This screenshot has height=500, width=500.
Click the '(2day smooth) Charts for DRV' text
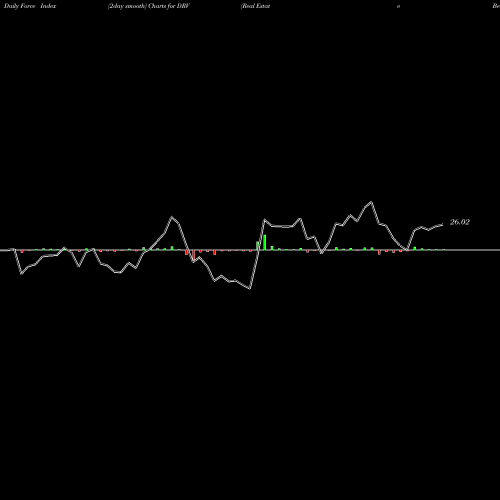[149, 6]
